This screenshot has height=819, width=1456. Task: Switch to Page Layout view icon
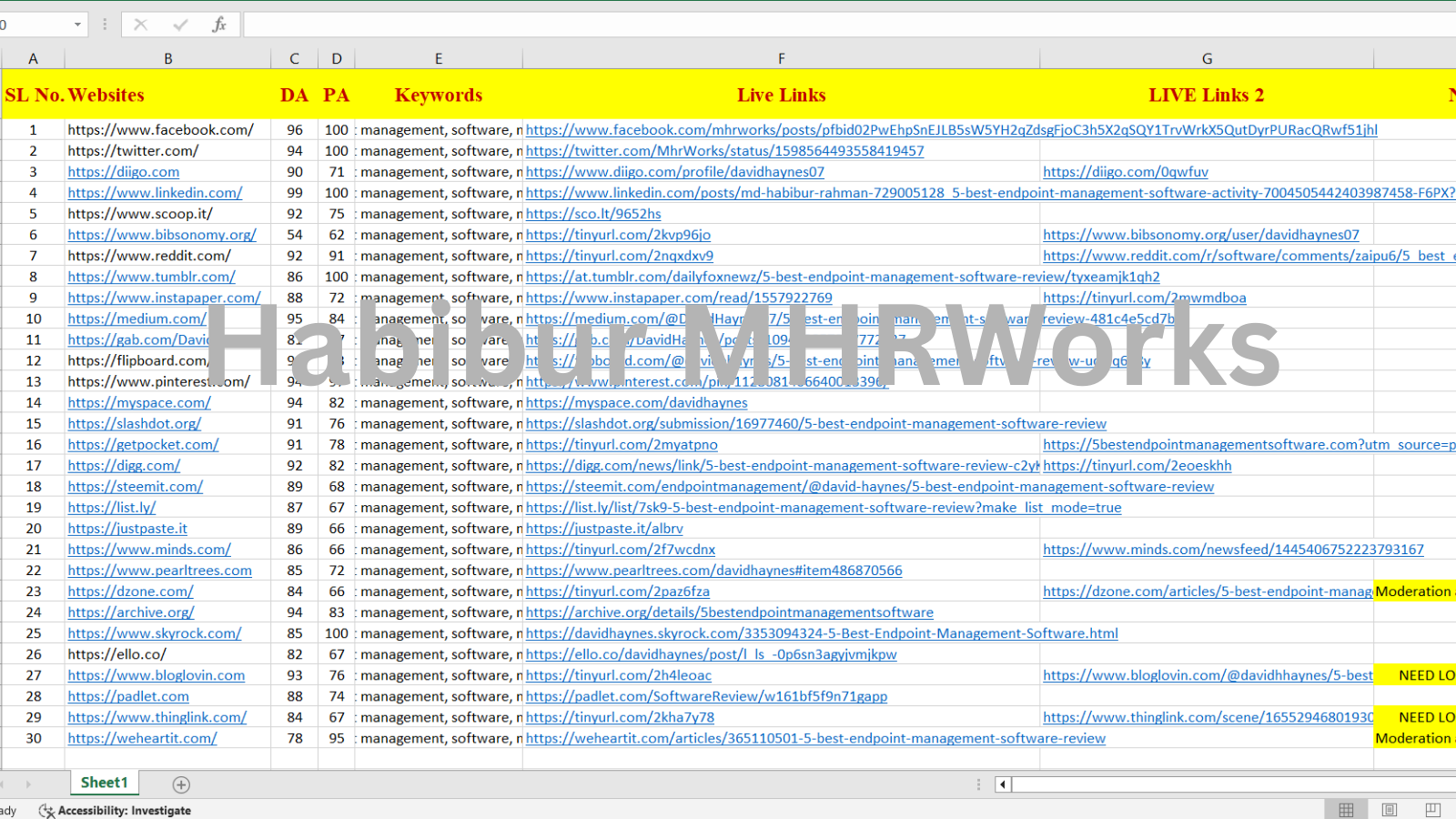point(1389,810)
